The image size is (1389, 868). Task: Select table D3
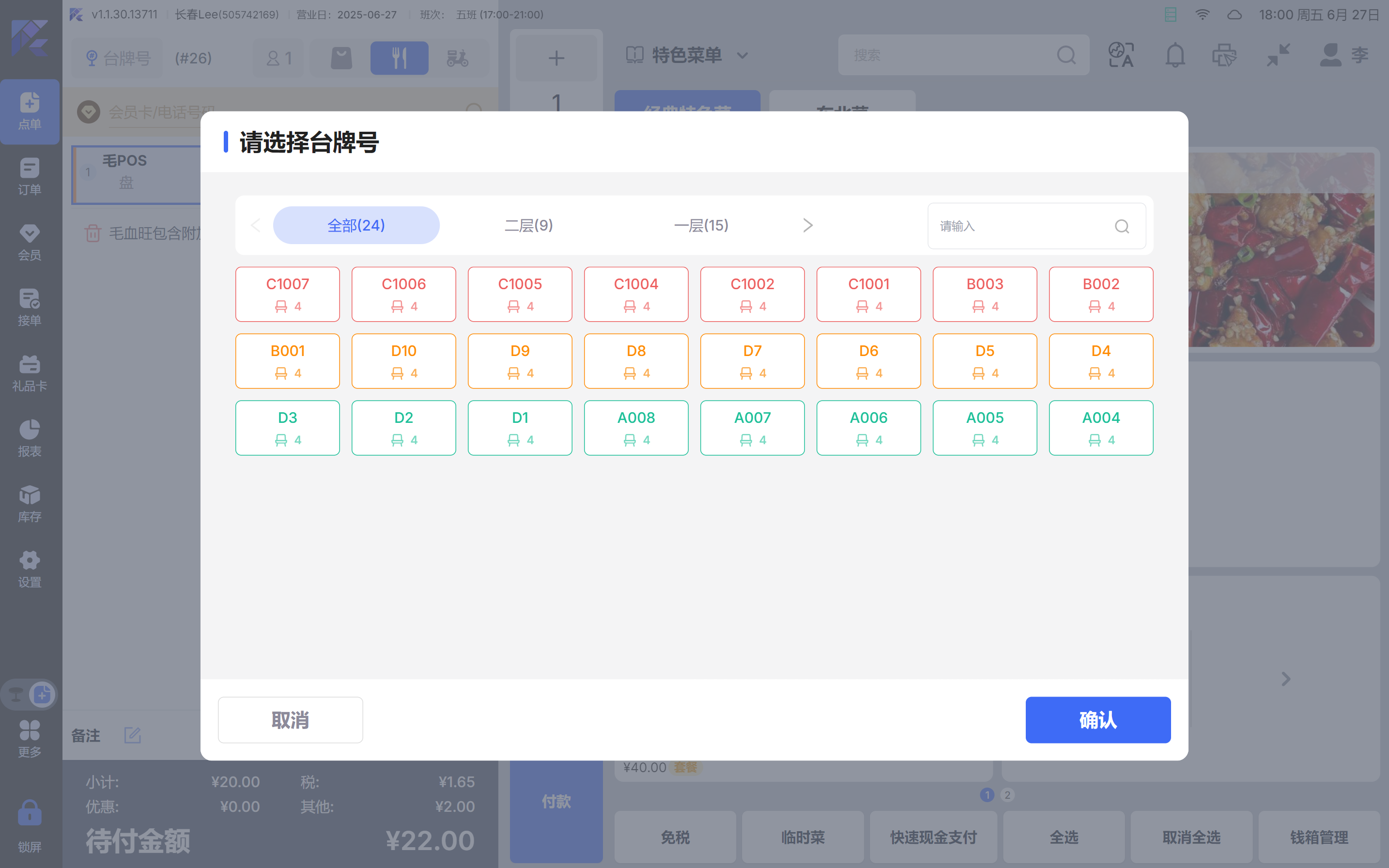click(288, 428)
